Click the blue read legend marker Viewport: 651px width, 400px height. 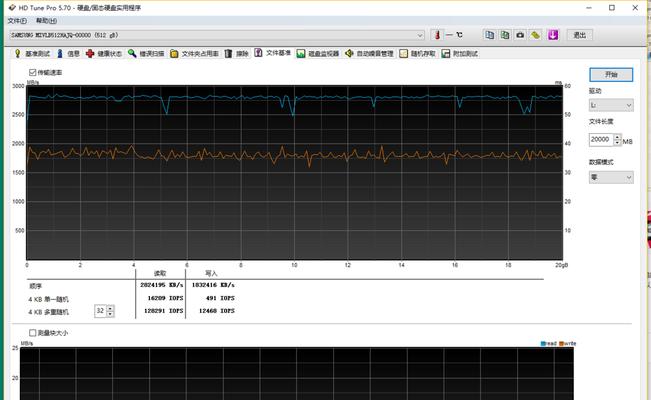(543, 344)
